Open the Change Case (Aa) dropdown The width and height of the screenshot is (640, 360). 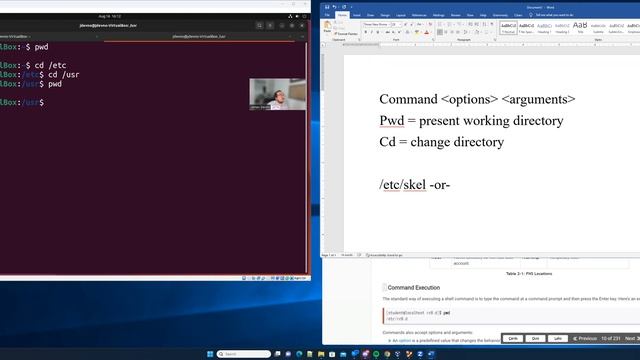tap(420, 24)
